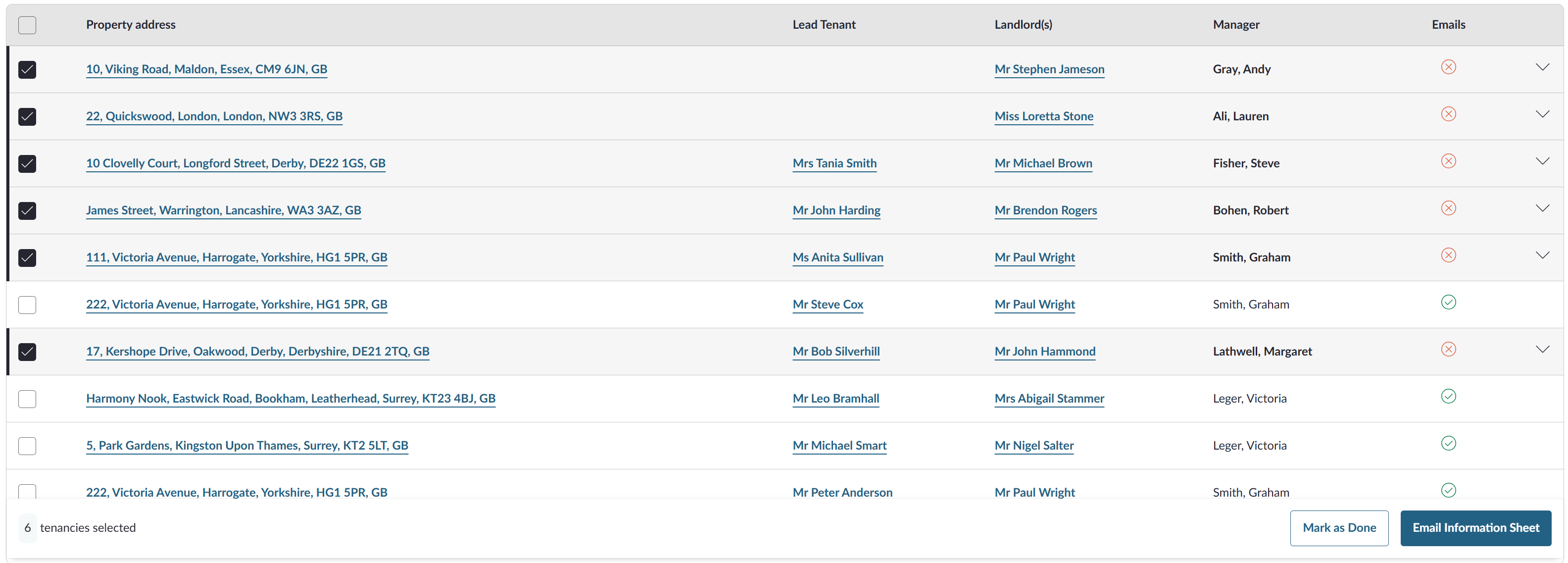Click email success icon in Mr Peter Anderson row
This screenshot has height=563, width=1568.
pos(1448,490)
